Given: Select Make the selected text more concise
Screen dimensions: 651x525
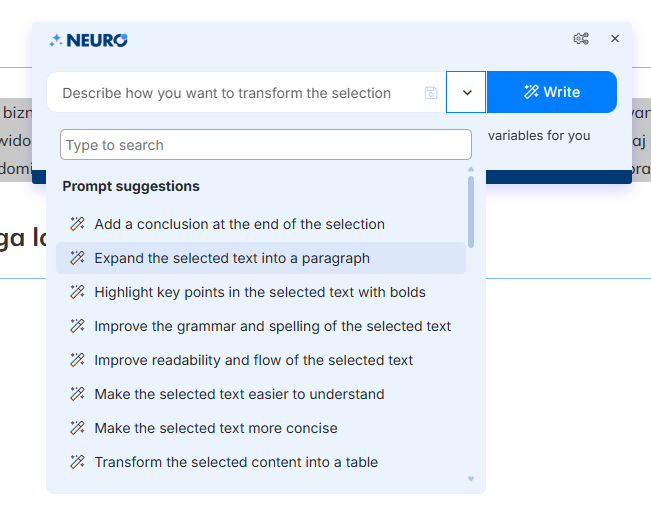Looking at the screenshot, I should (x=216, y=428).
